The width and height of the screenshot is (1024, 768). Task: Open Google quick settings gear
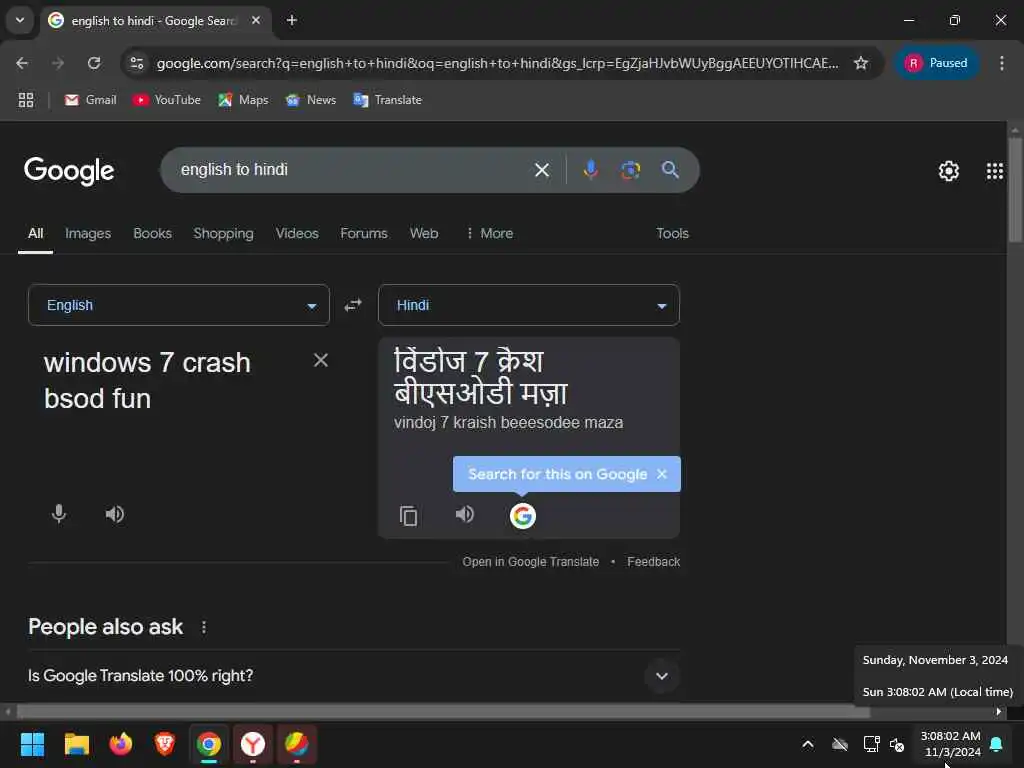(948, 171)
